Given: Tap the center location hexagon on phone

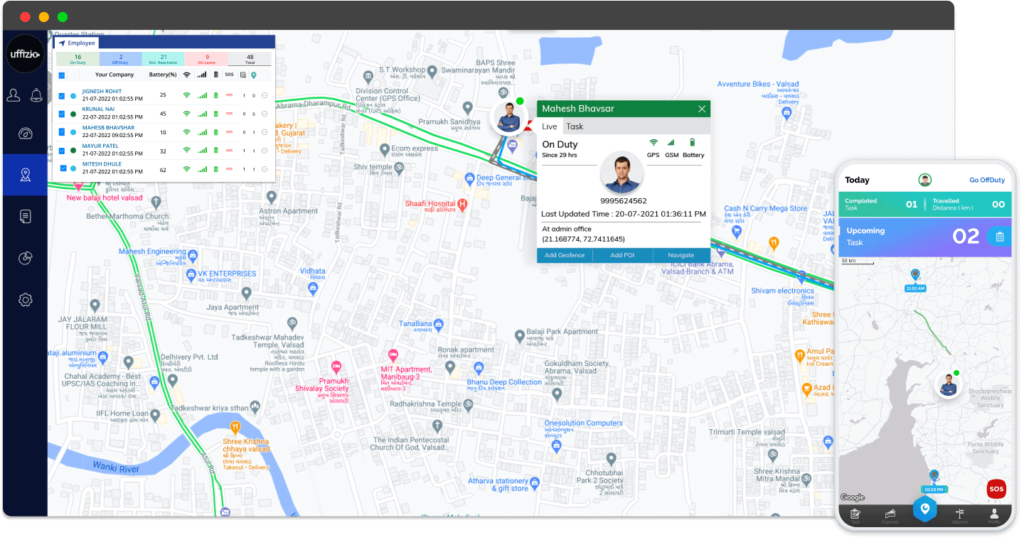Looking at the screenshot, I should coord(925,509).
